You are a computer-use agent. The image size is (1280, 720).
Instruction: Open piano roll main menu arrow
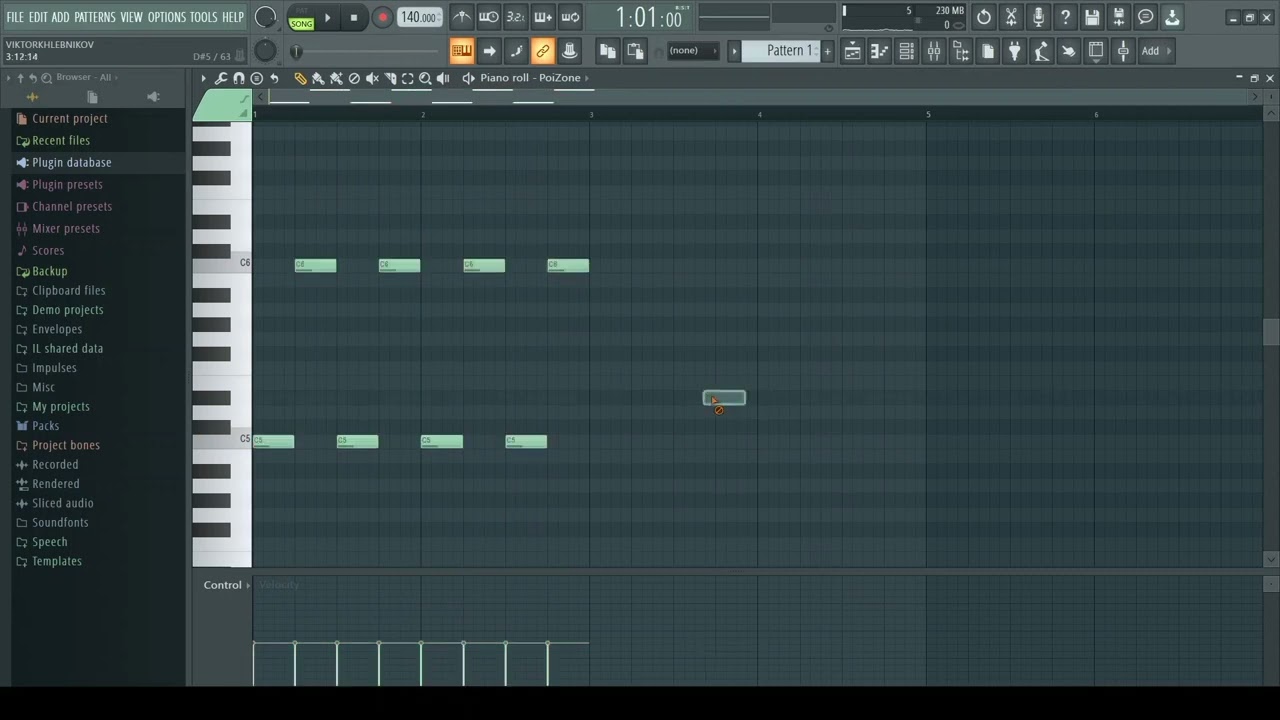coord(203,78)
